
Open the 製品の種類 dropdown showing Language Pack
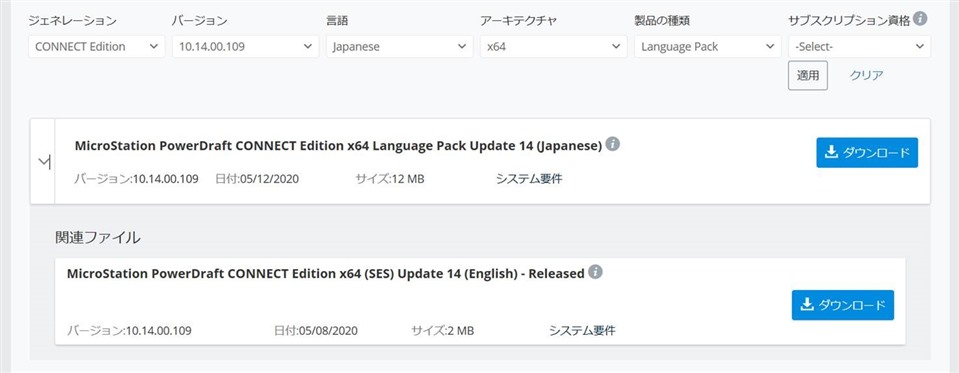pos(708,46)
